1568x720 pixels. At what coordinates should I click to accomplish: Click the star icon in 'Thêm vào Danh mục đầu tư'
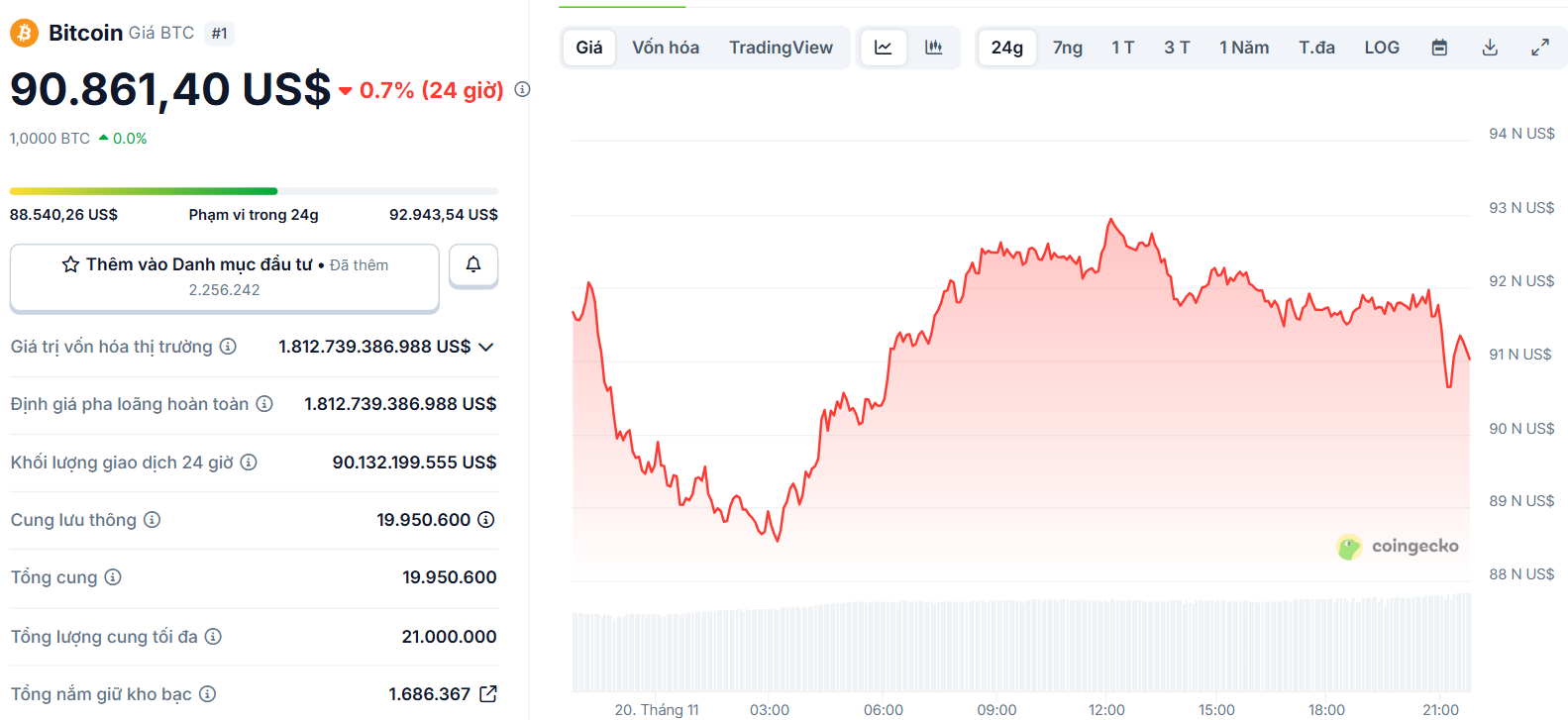point(69,263)
